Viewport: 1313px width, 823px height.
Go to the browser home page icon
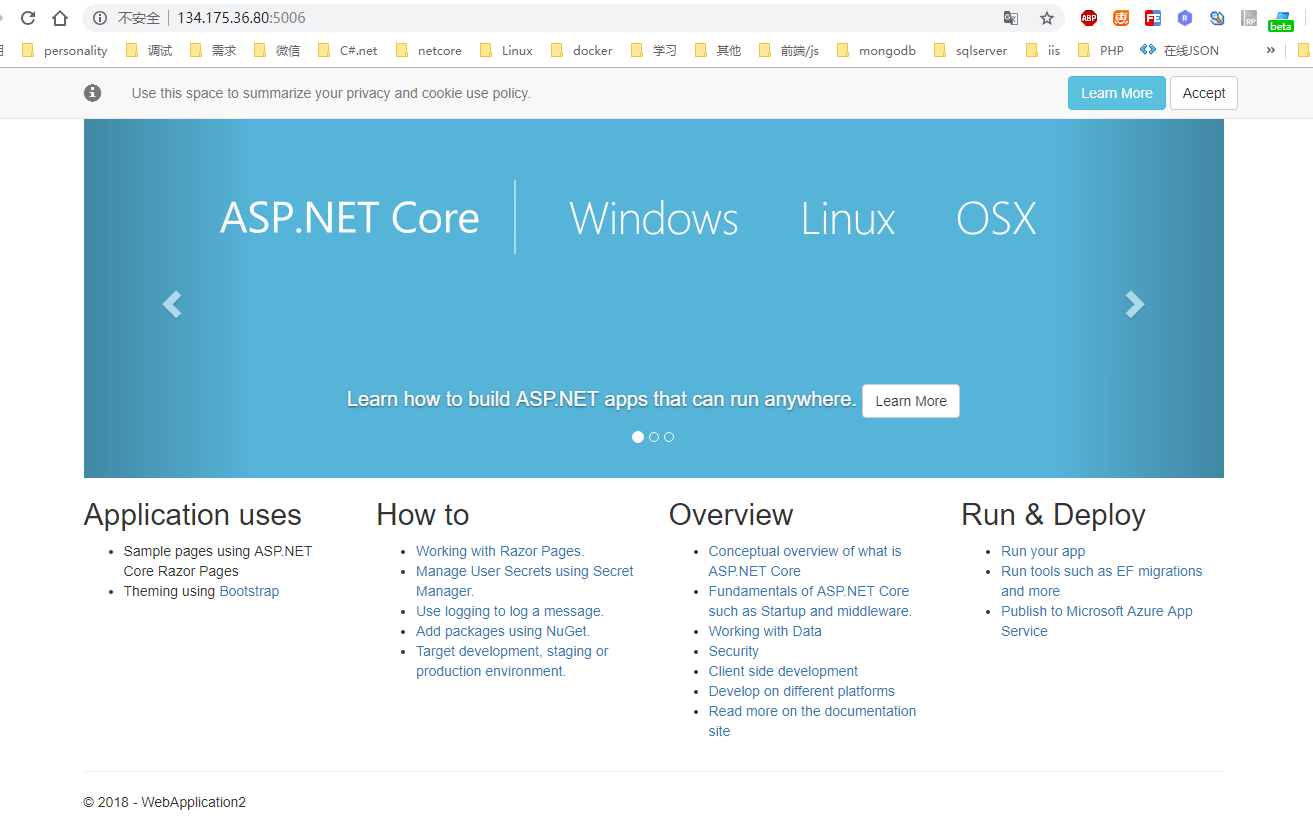[x=60, y=18]
